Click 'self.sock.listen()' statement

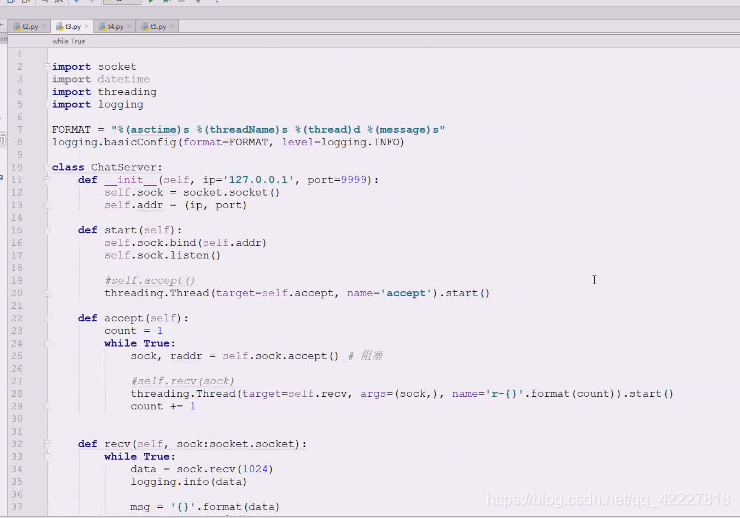coord(162,255)
